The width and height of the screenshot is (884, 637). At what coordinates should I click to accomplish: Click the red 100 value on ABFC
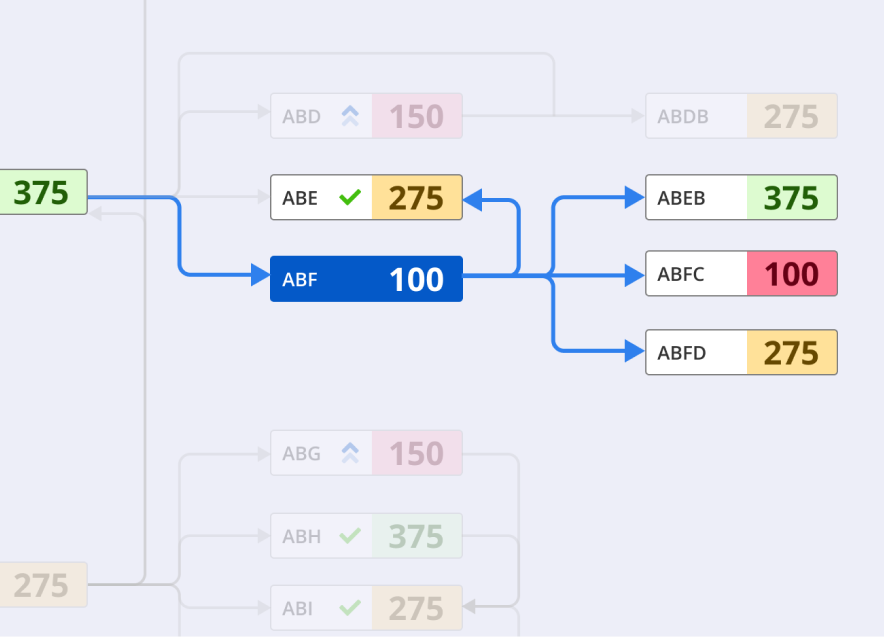coord(791,274)
